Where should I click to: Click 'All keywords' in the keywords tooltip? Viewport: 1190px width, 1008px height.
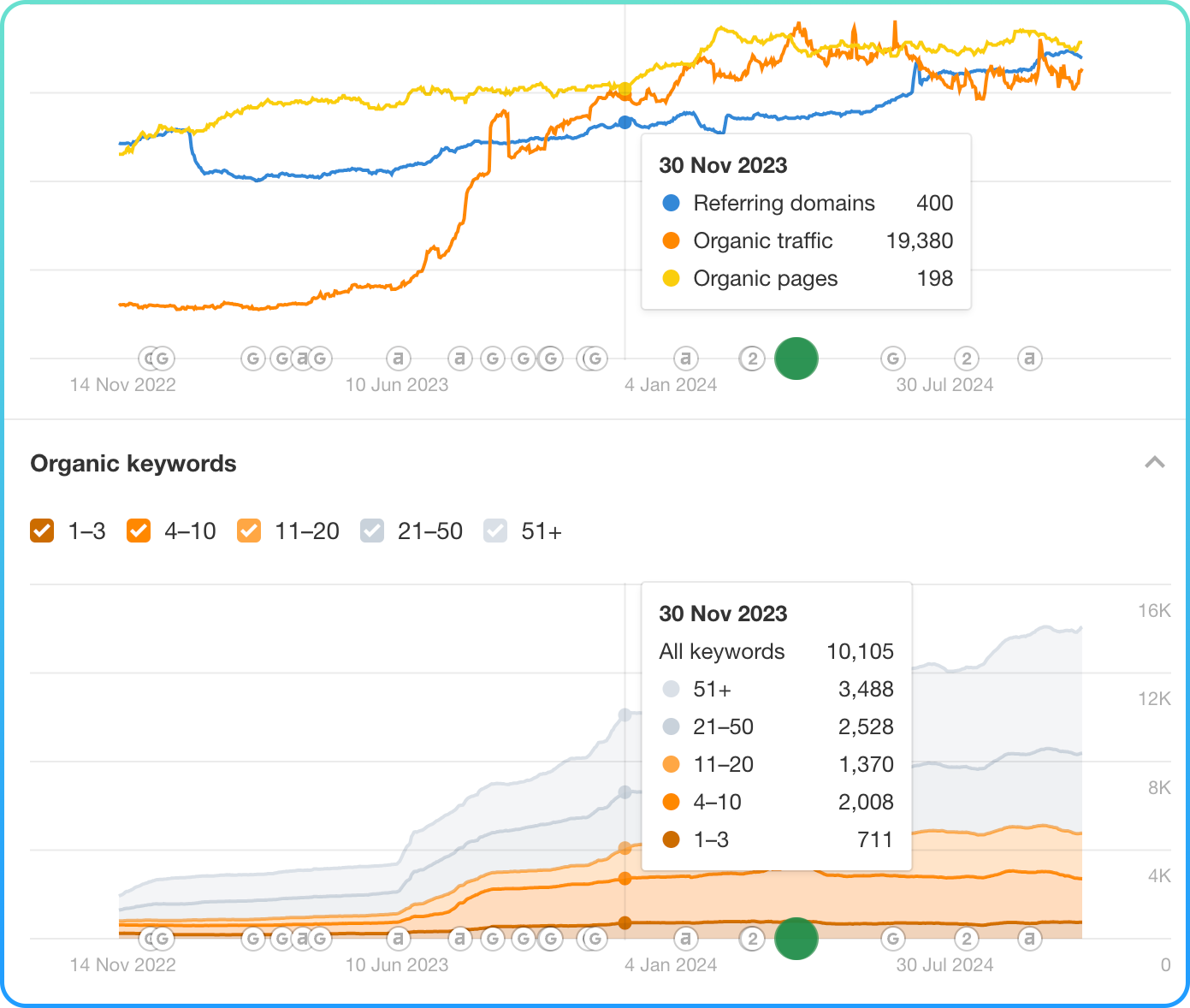pos(721,652)
